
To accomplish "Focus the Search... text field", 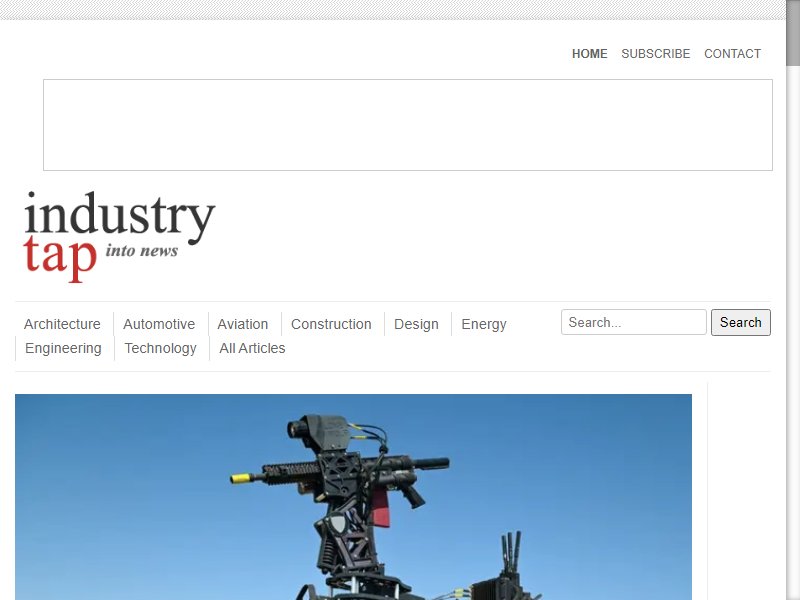I will (x=634, y=322).
